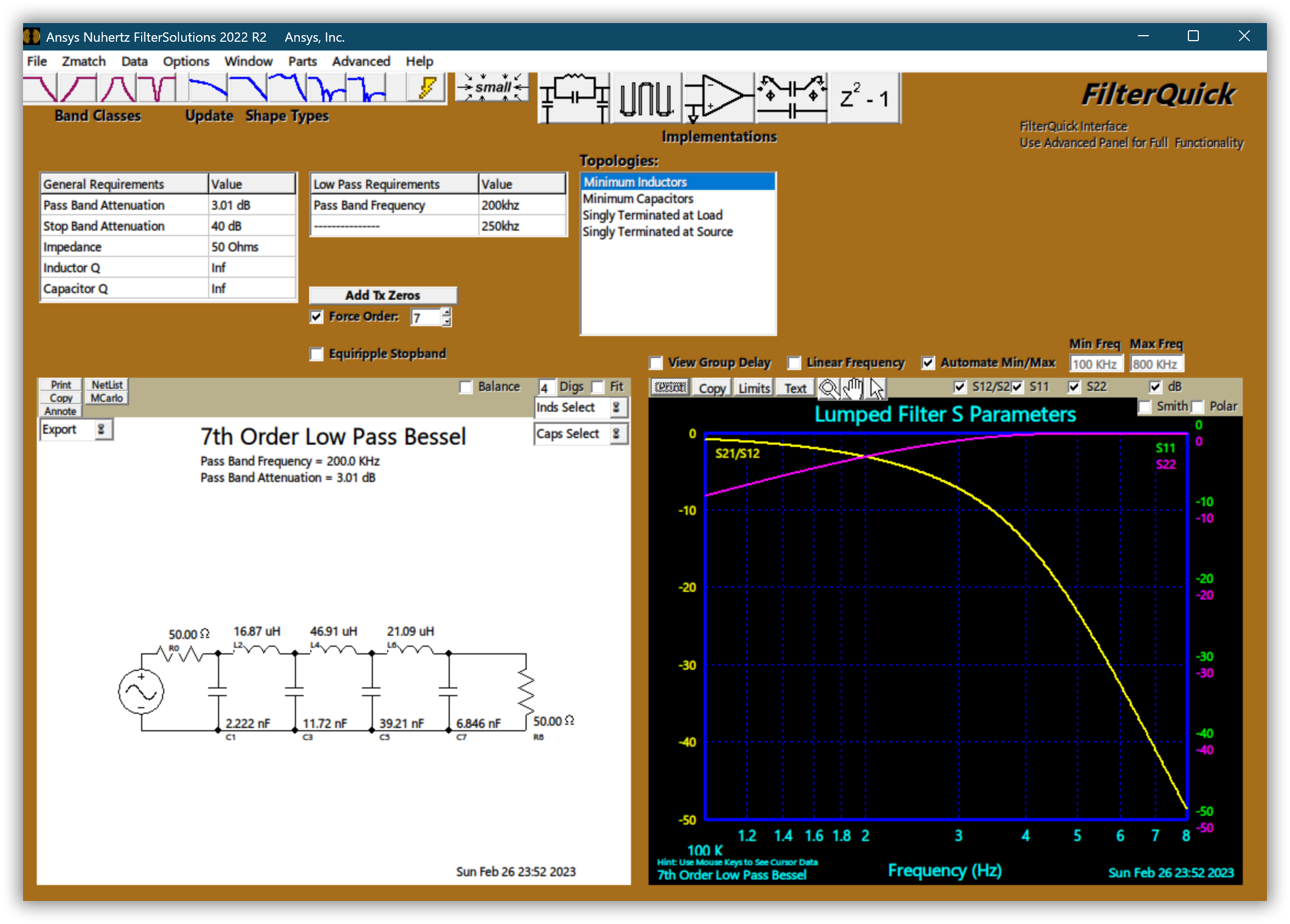This screenshot has height=924, width=1290.
Task: Decrease Force Order with down arrow
Action: pyautogui.click(x=447, y=322)
